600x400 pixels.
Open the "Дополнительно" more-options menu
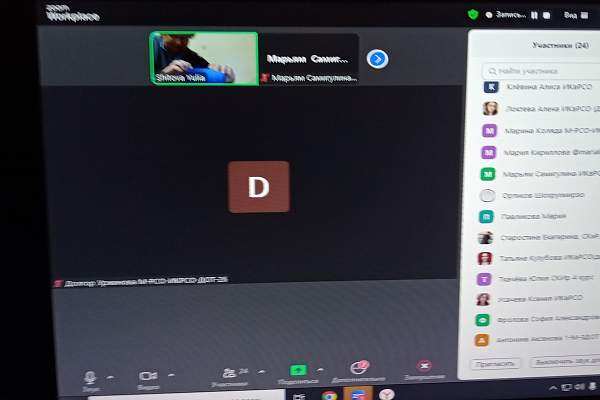[359, 371]
